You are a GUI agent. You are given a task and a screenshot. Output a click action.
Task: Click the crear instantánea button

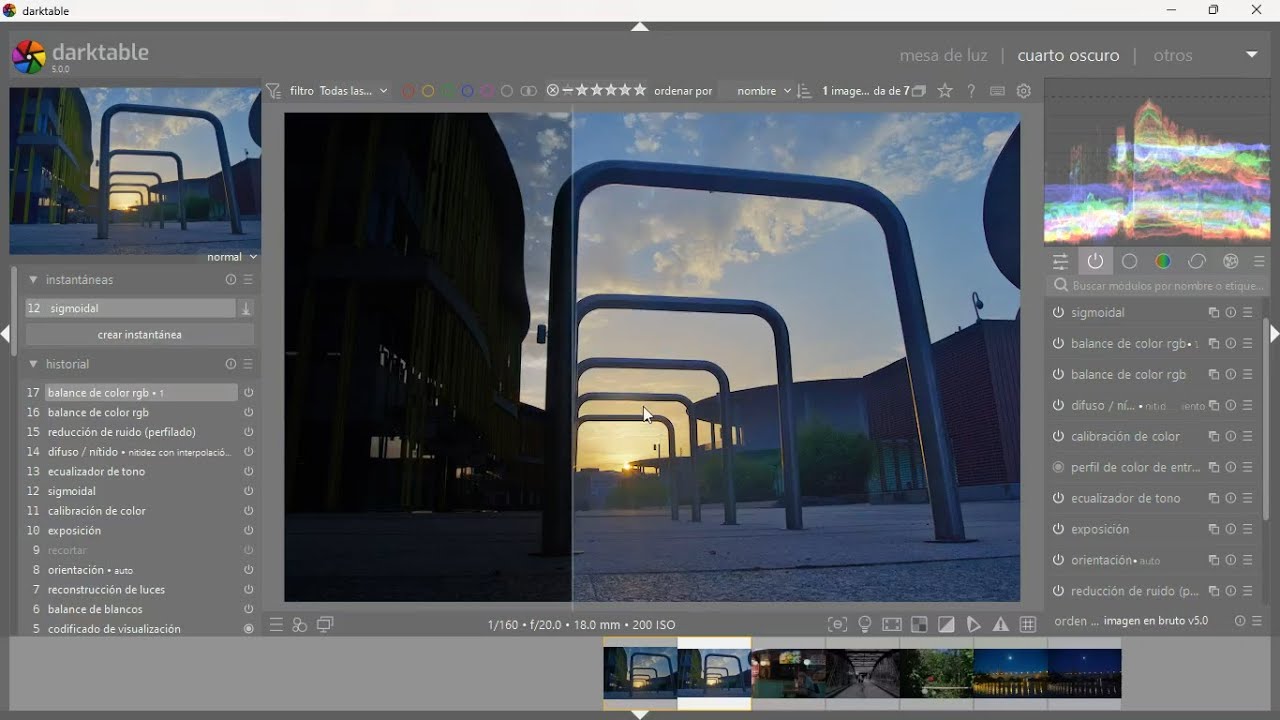139,335
